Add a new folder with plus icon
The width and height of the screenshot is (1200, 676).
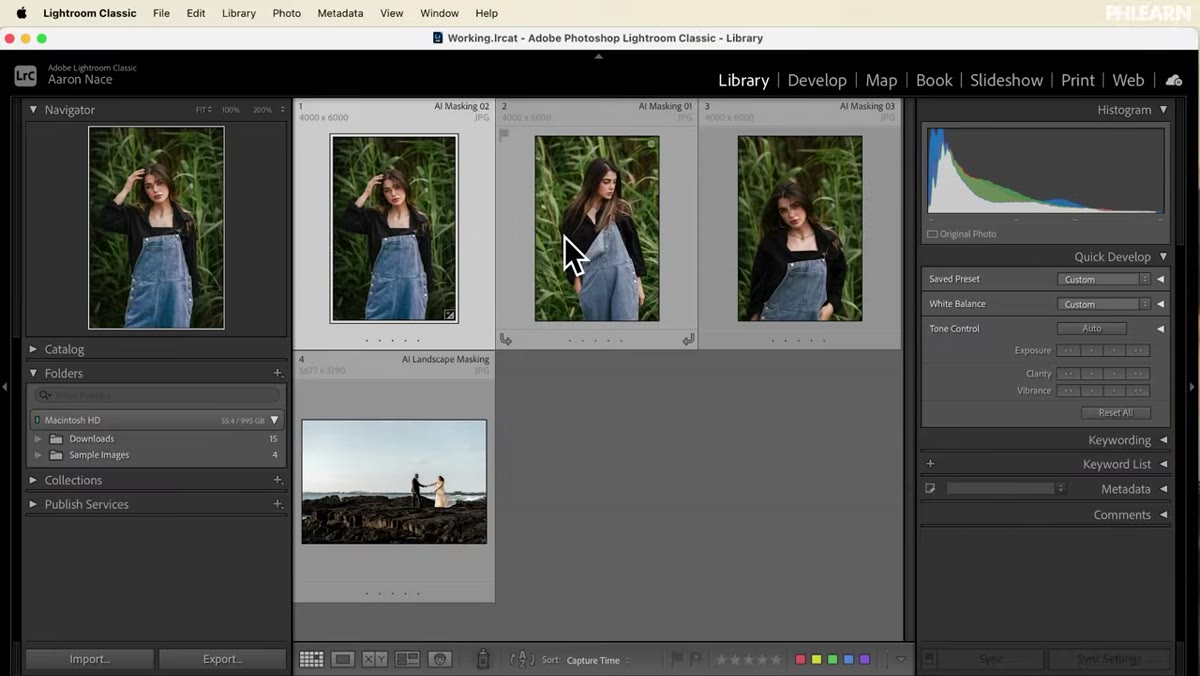[278, 373]
